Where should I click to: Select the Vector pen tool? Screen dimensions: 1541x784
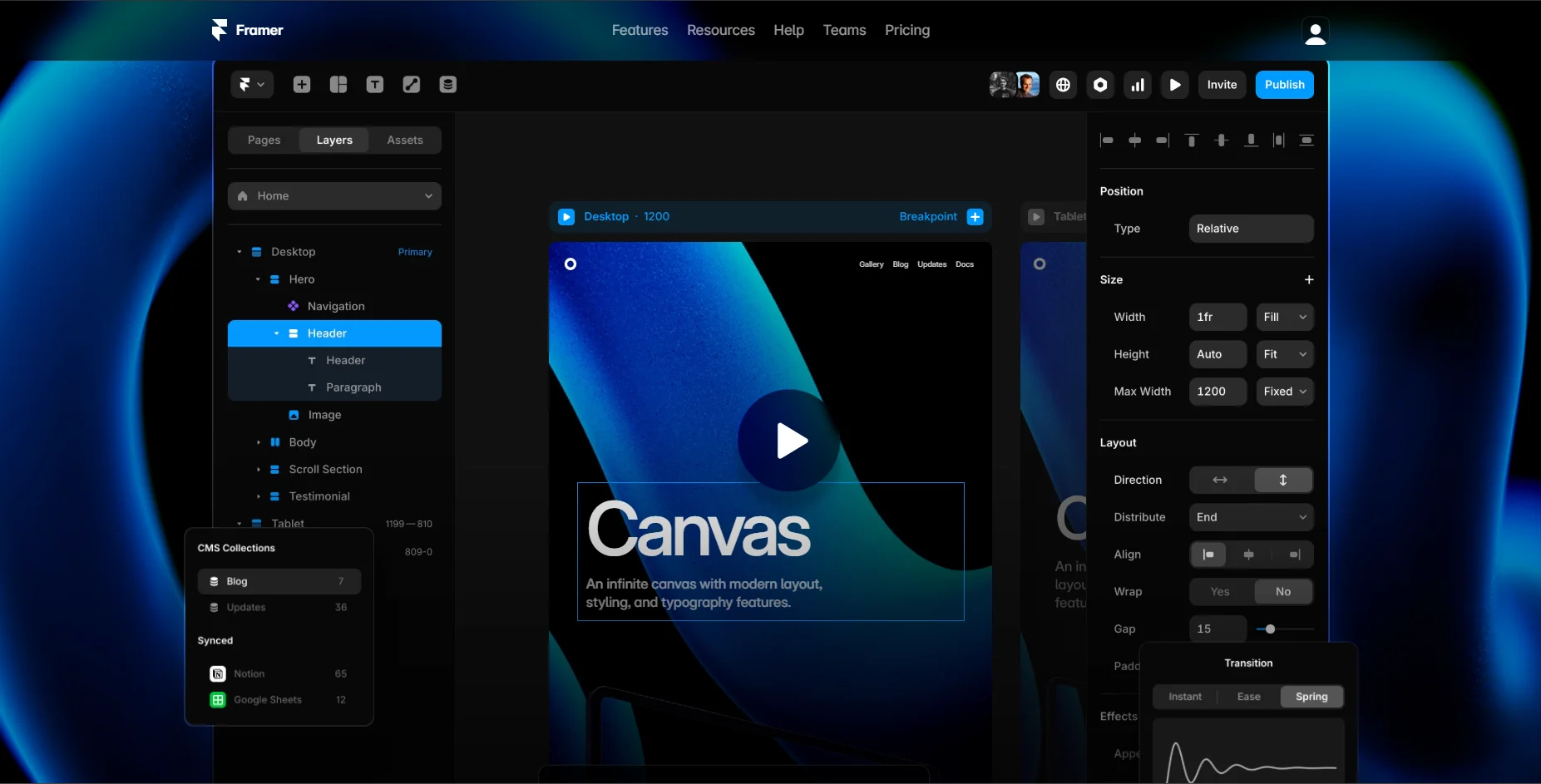[x=412, y=84]
